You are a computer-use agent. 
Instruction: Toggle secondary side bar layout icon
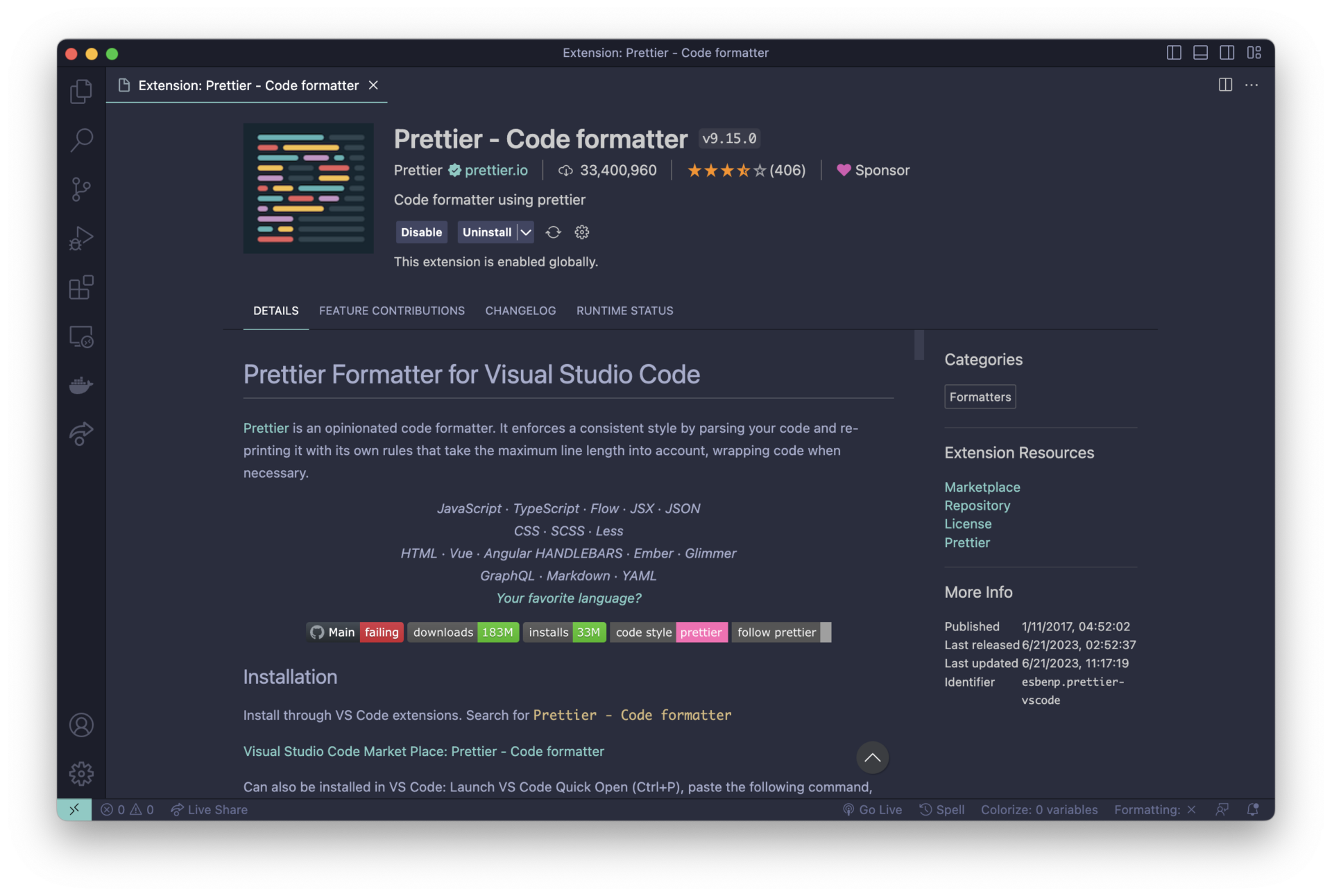1227,53
